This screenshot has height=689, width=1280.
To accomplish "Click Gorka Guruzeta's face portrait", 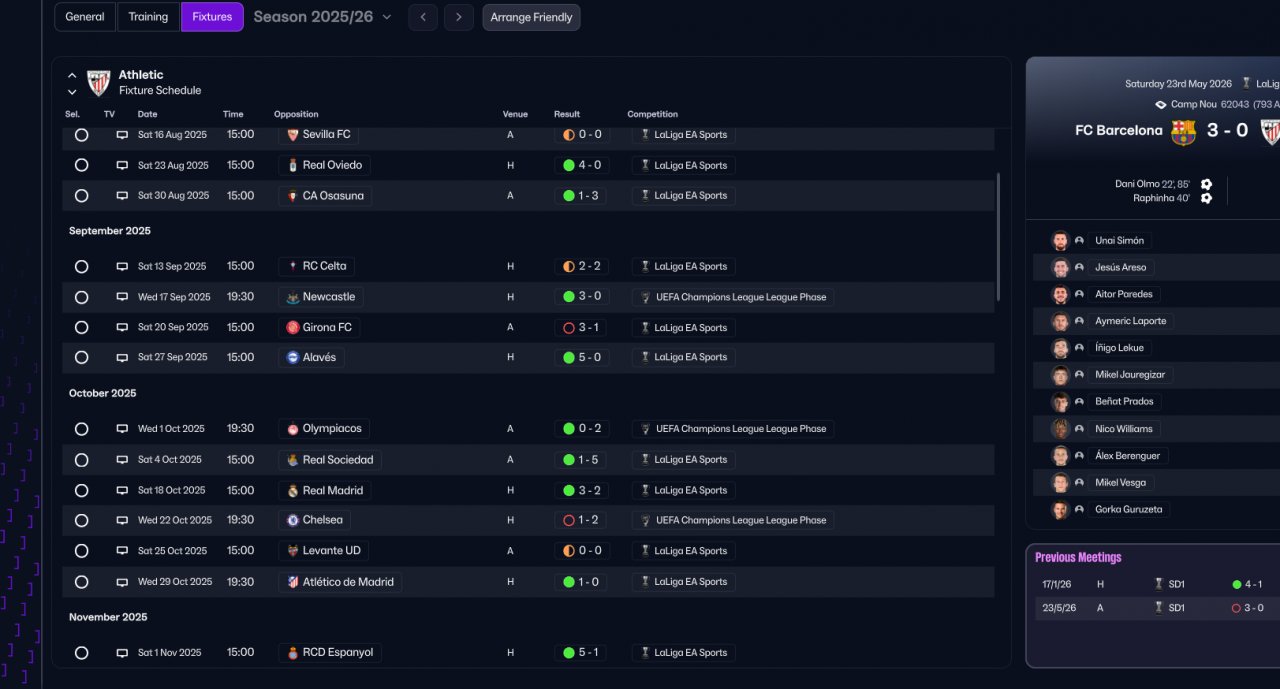I will 1060,510.
